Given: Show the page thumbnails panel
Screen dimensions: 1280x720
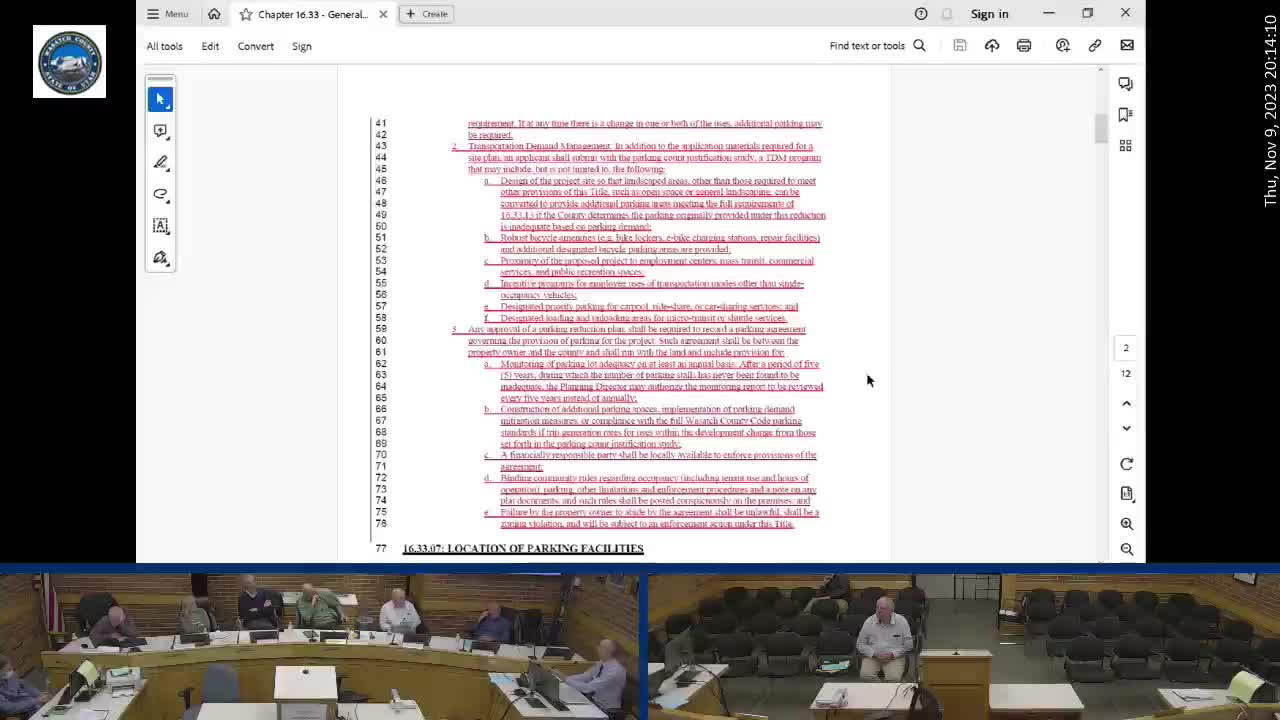Looking at the screenshot, I should (x=1125, y=146).
